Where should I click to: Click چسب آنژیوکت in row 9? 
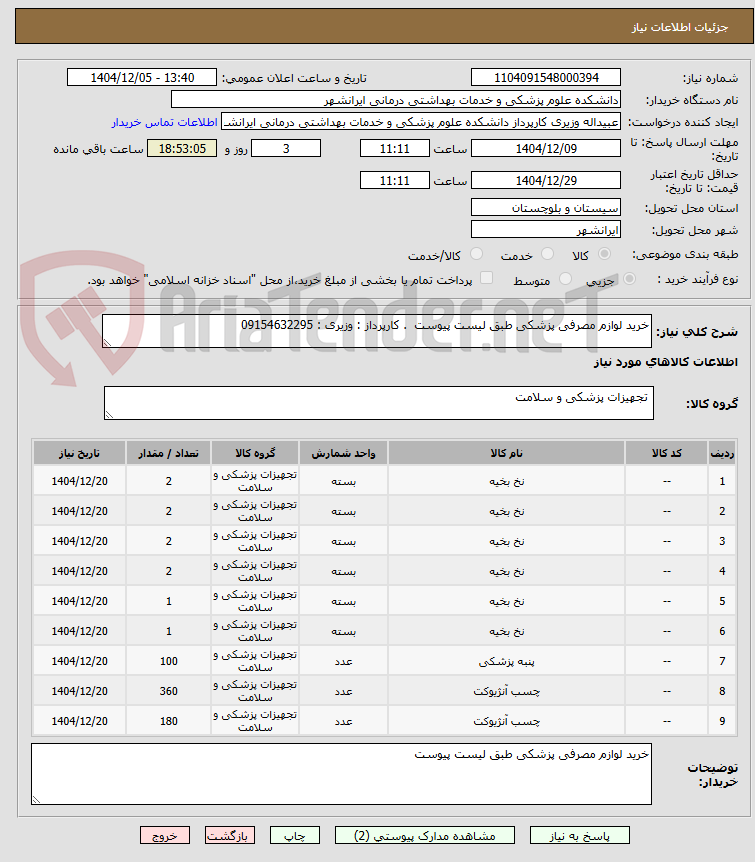point(506,721)
